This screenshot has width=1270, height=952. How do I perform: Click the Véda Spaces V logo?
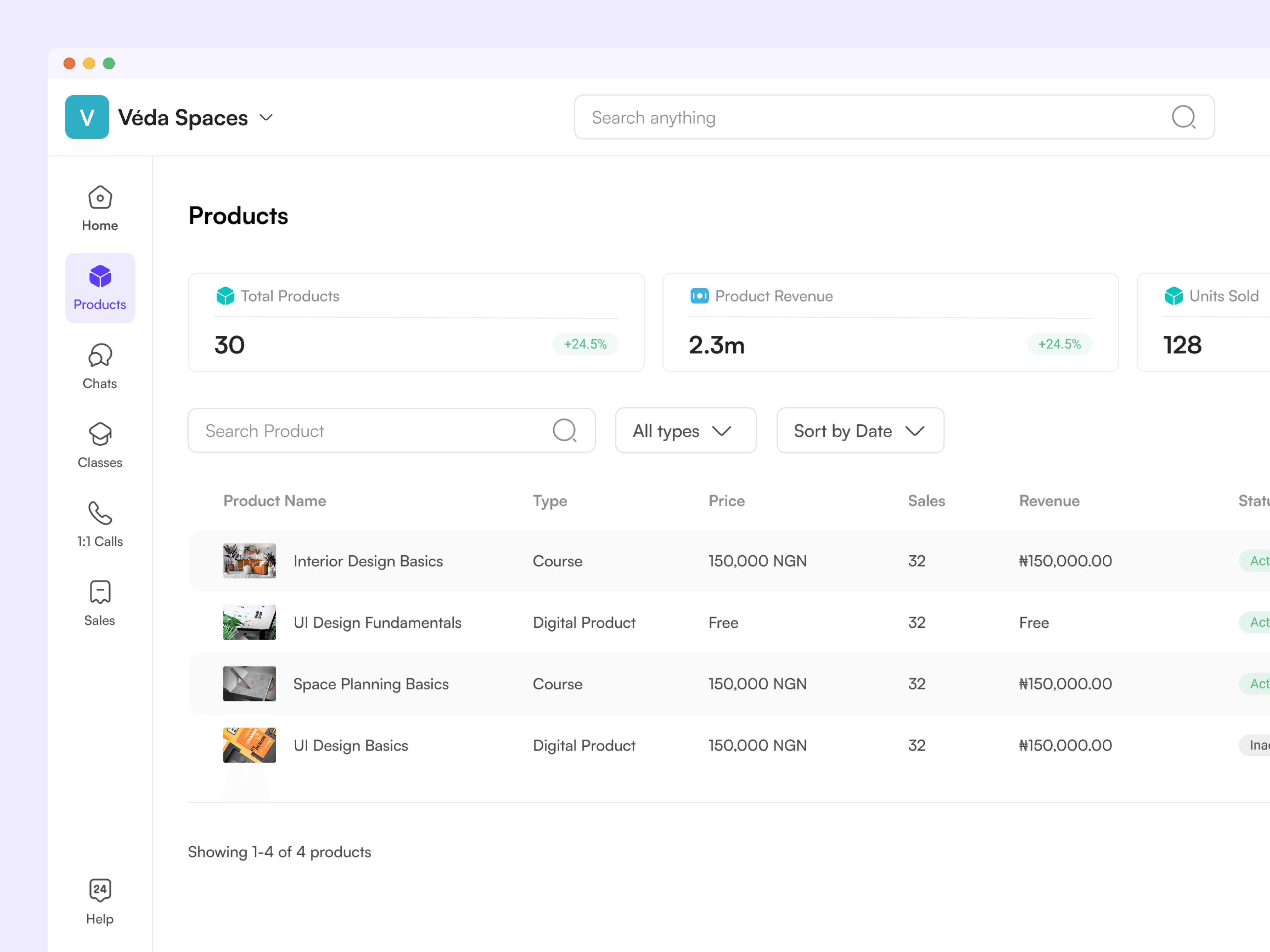click(87, 117)
